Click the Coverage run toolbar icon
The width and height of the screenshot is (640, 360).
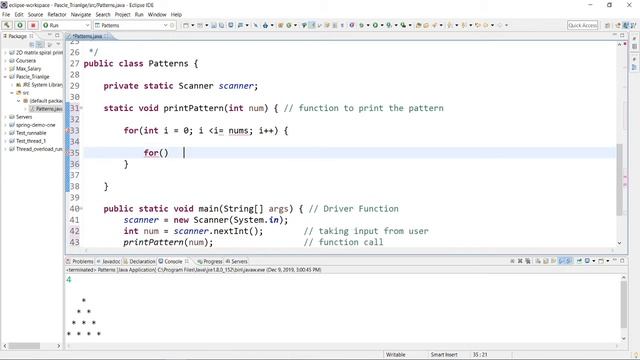389,25
